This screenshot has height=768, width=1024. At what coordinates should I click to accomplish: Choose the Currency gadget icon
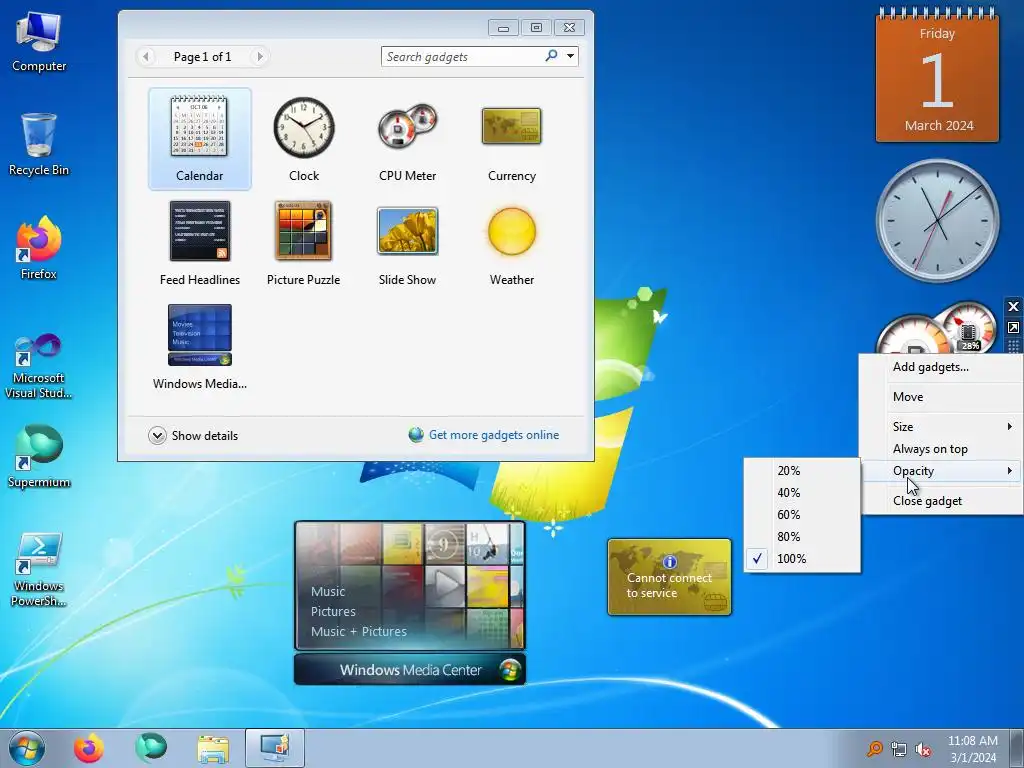511,138
